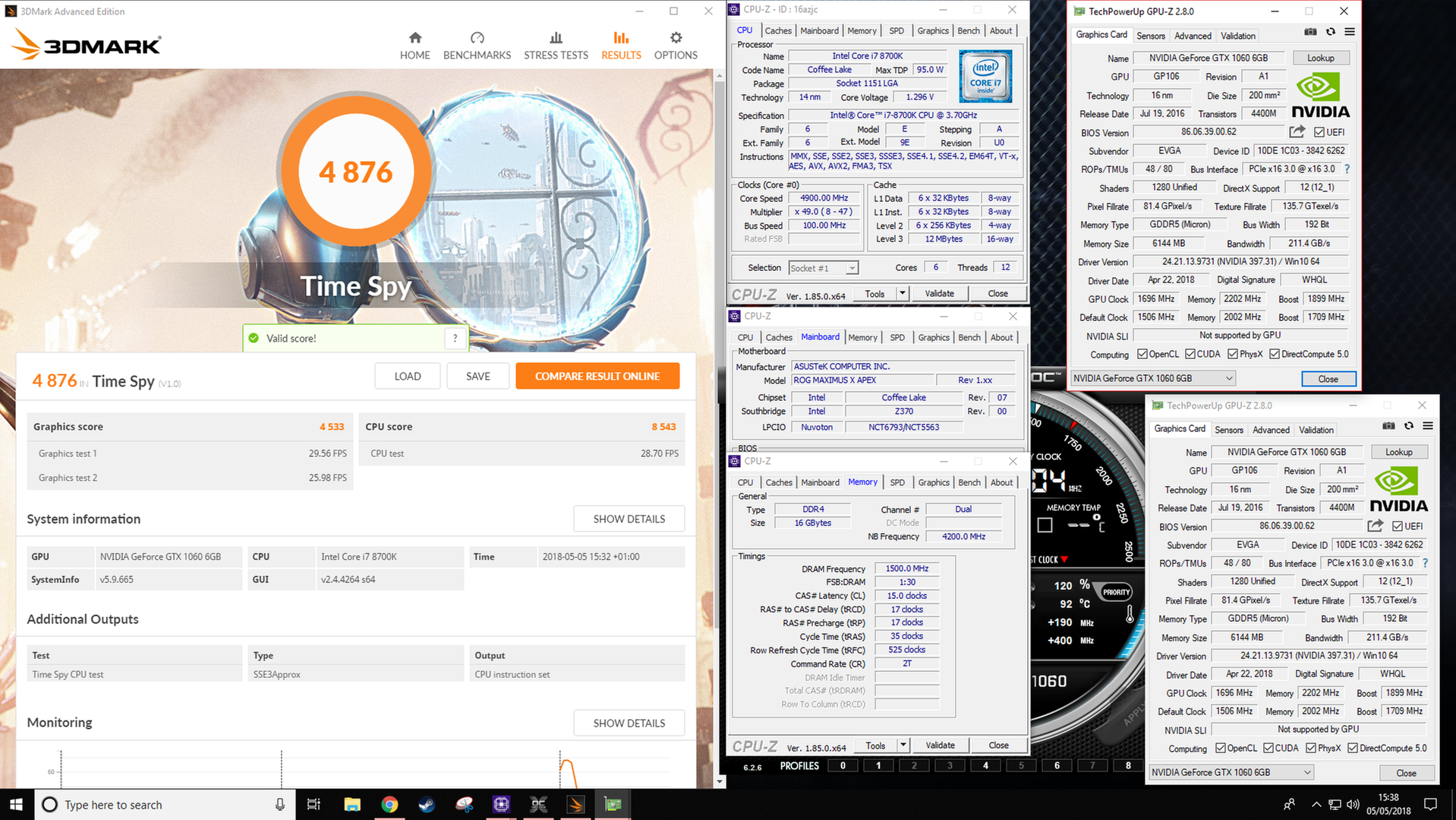Click the microphone icon in taskbar search
The width and height of the screenshot is (1456, 820).
pyautogui.click(x=280, y=805)
